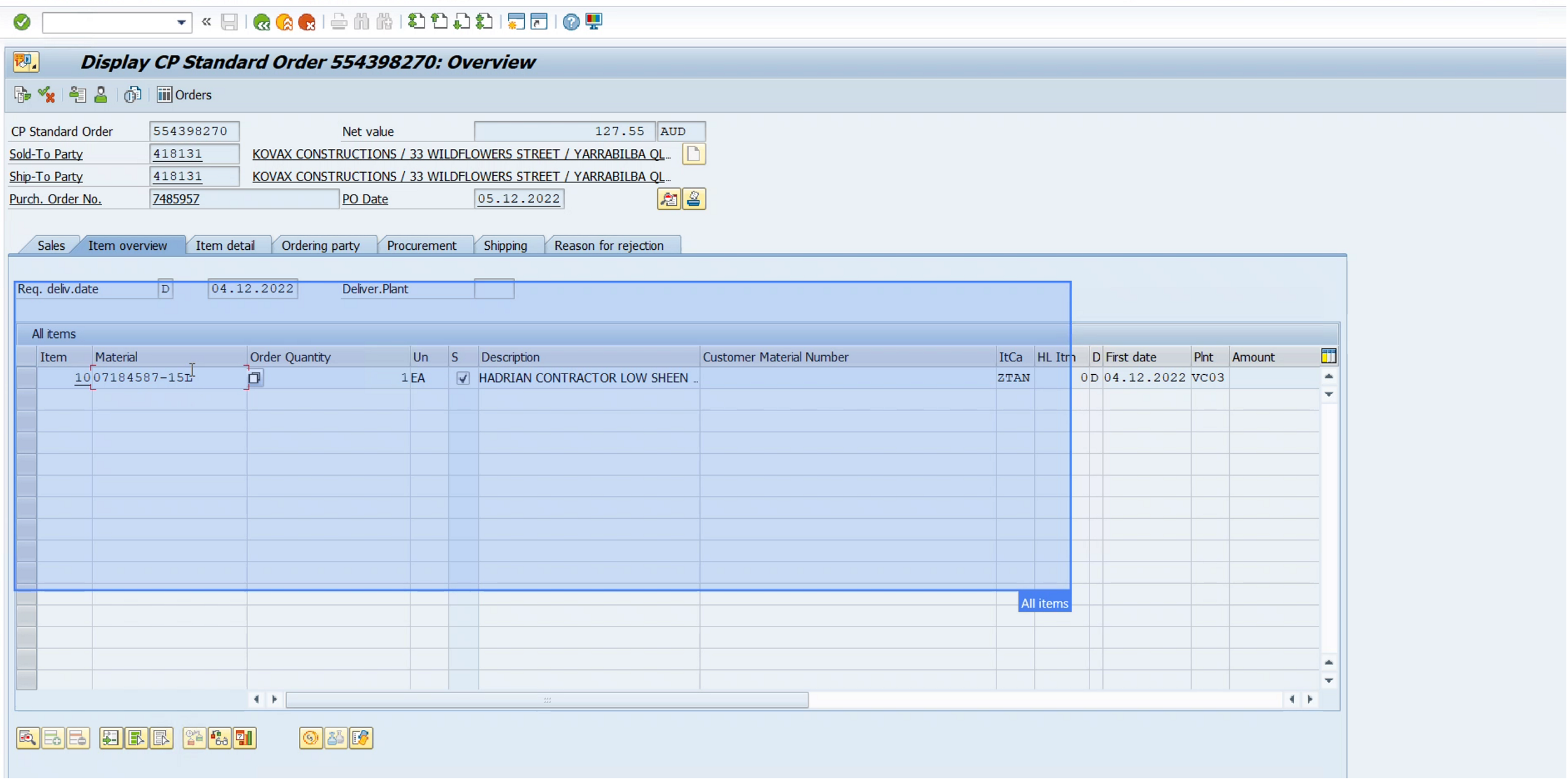Click the red Cancel session icon
Screen dimensions: 1567x784
coord(308,22)
